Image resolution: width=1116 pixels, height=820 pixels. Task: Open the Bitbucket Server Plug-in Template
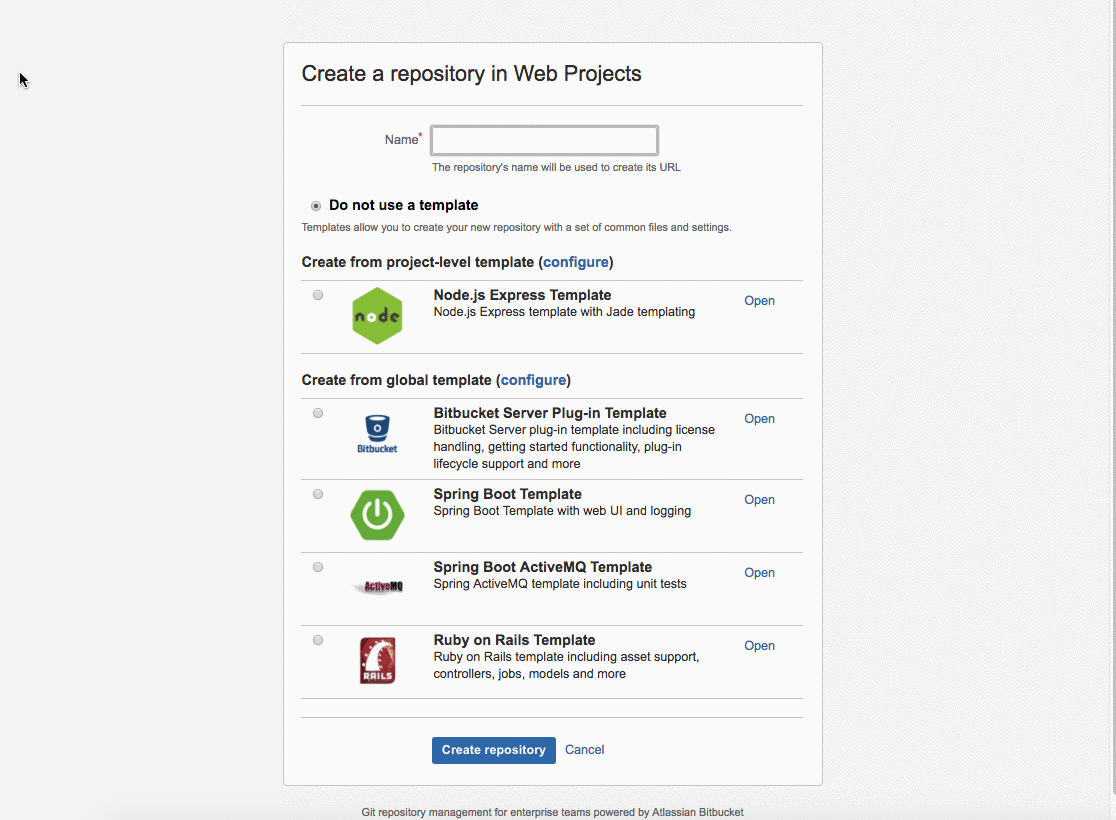pos(759,419)
